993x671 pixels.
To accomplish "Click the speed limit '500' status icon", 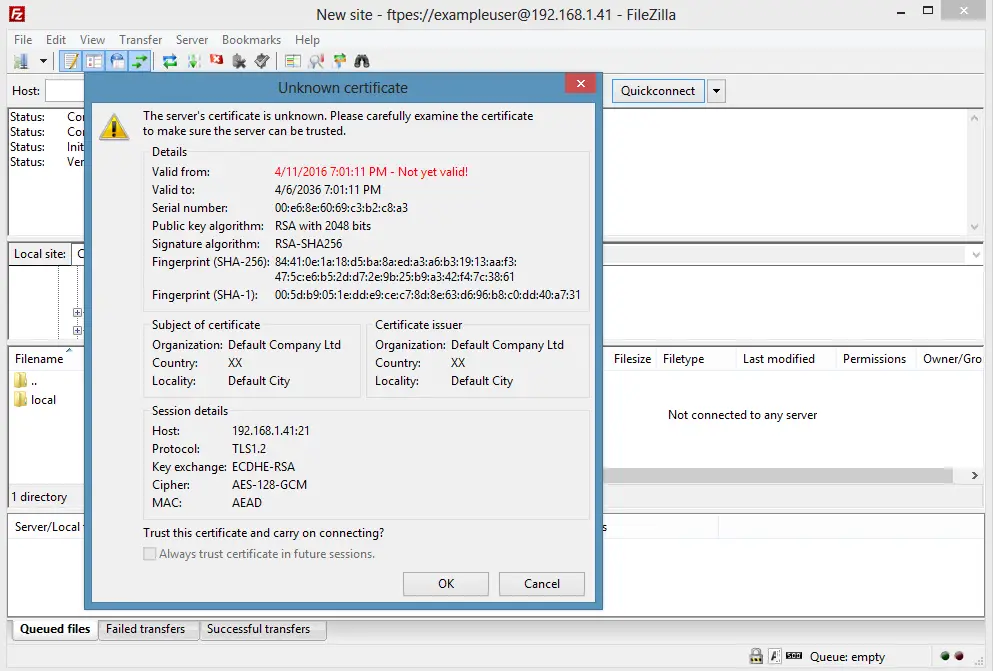I will click(794, 656).
